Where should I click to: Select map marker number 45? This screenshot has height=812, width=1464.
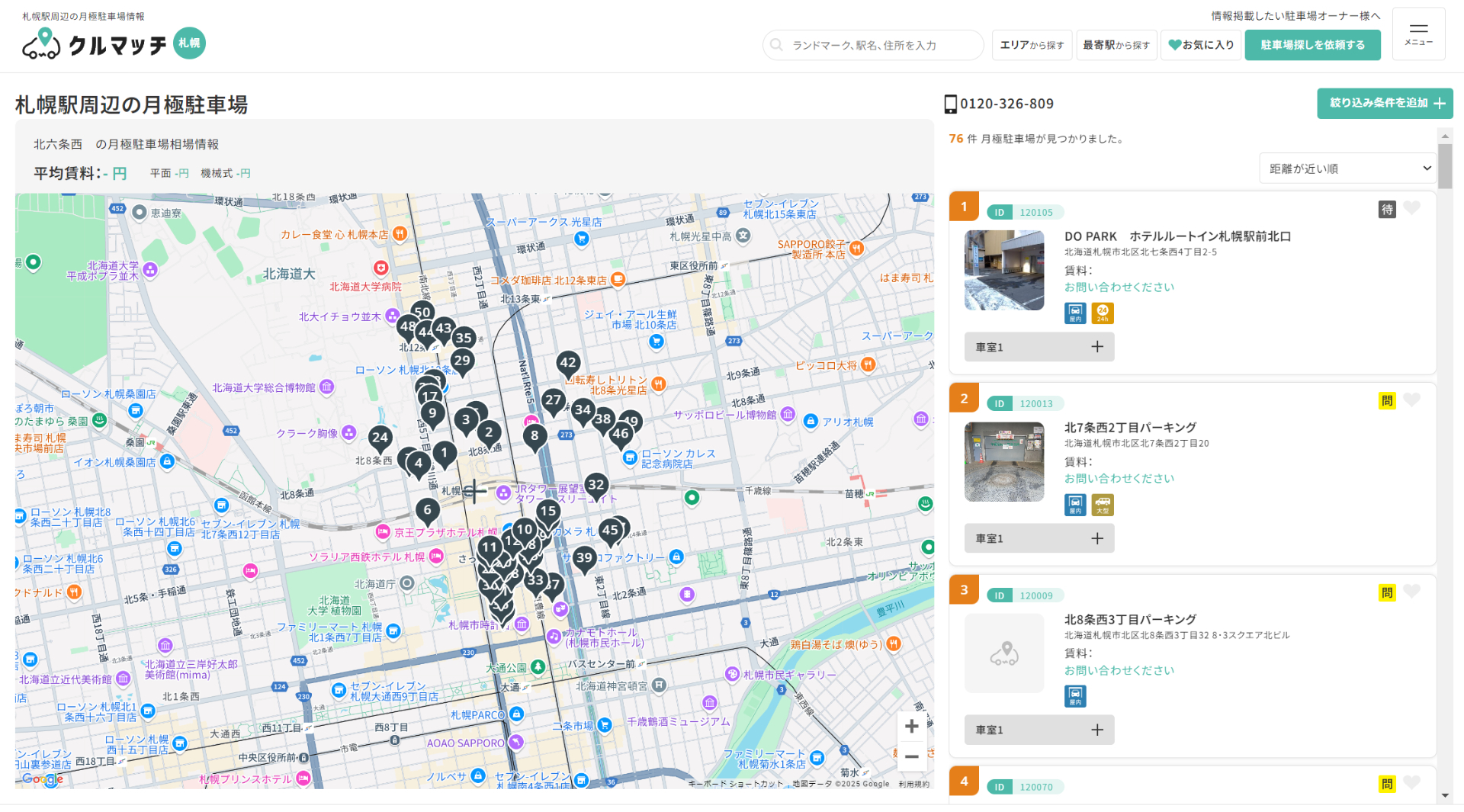coord(610,531)
